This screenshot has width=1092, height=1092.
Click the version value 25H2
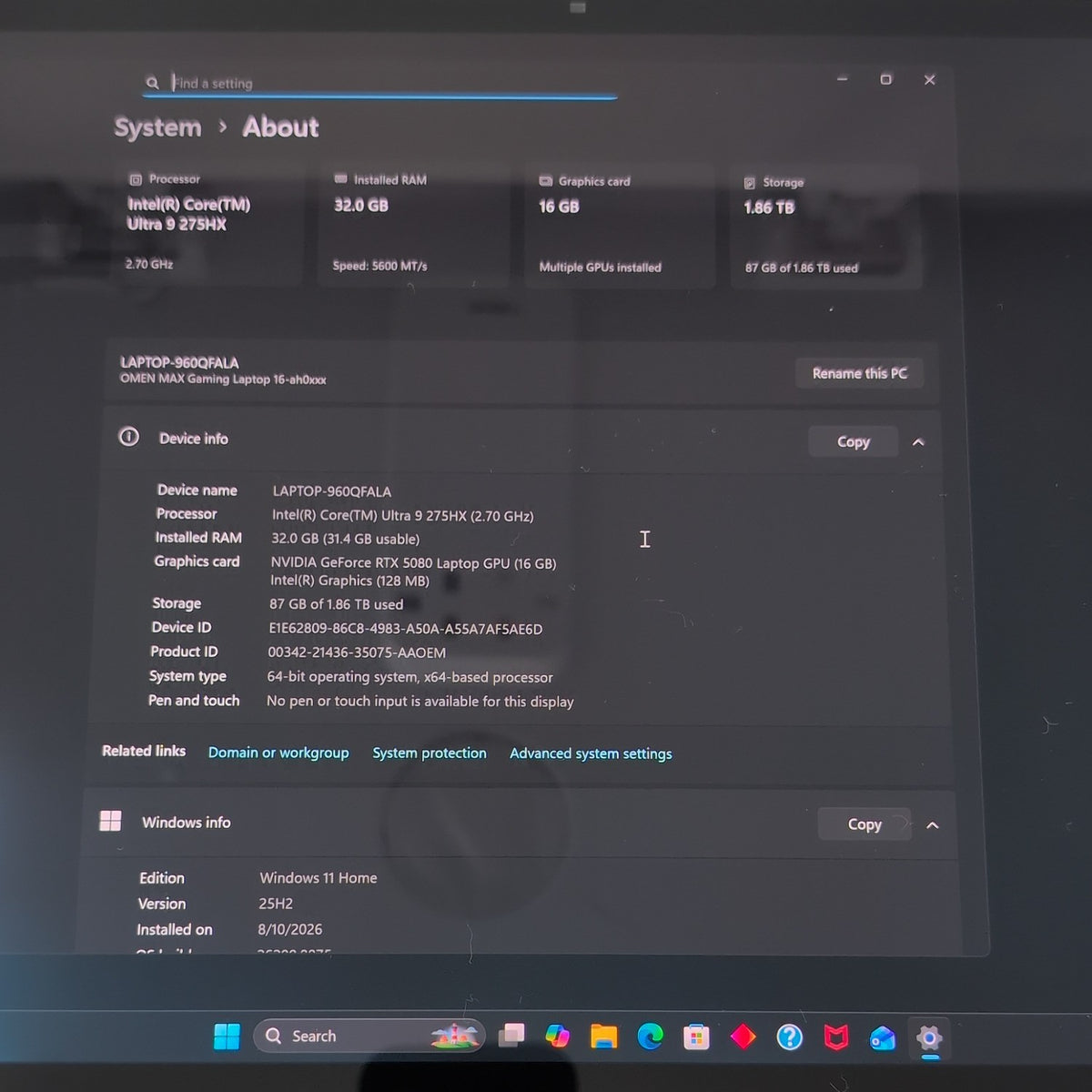point(276,904)
